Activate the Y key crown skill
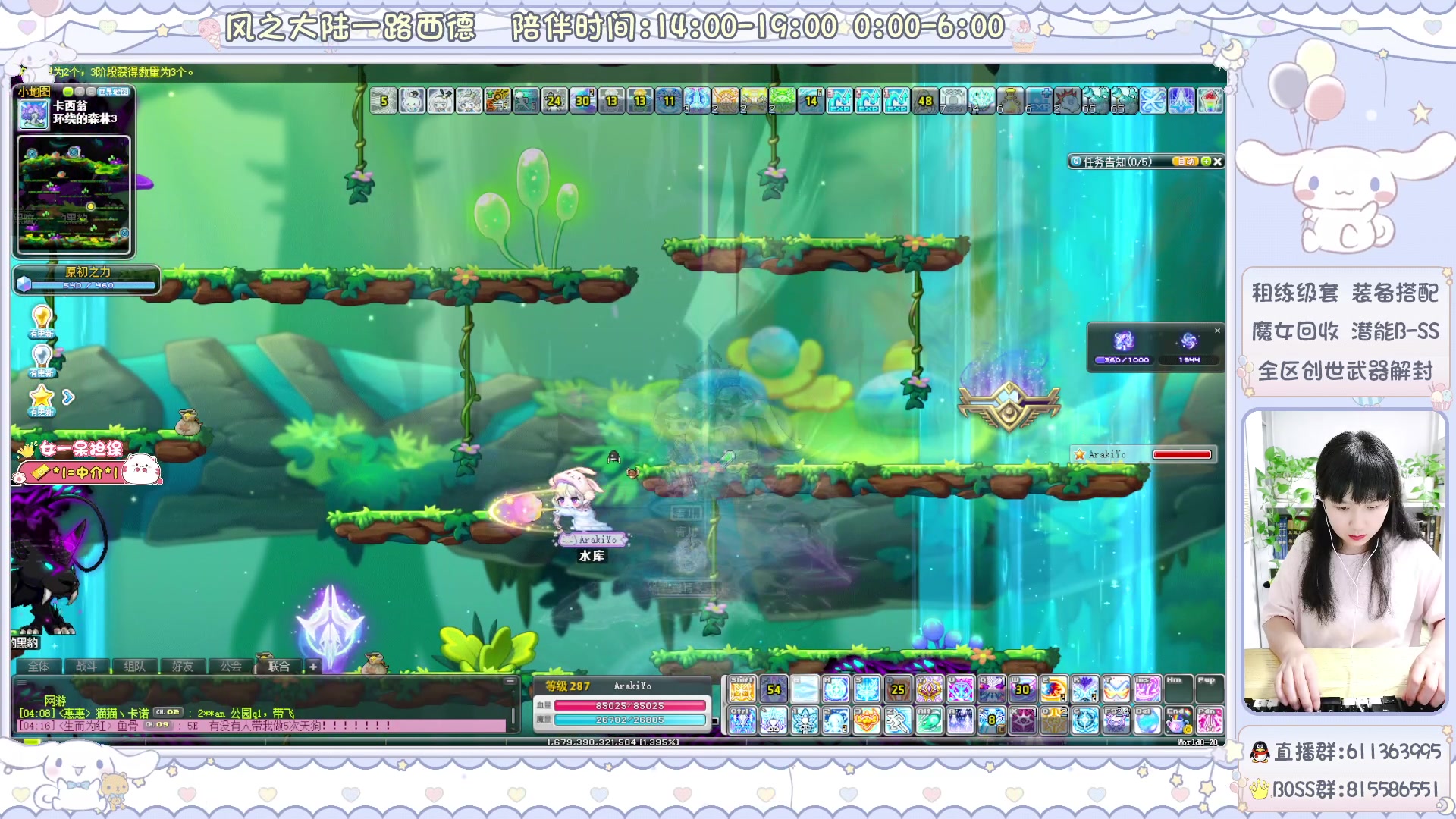This screenshot has height=819, width=1456. (929, 689)
